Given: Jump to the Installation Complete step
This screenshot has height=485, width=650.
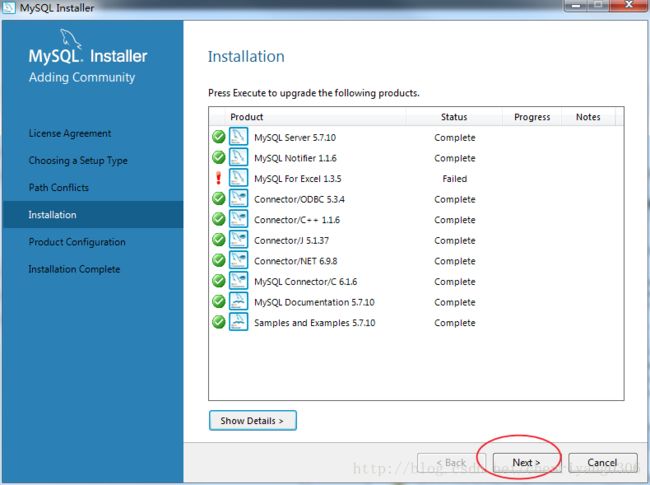Looking at the screenshot, I should coord(74,269).
